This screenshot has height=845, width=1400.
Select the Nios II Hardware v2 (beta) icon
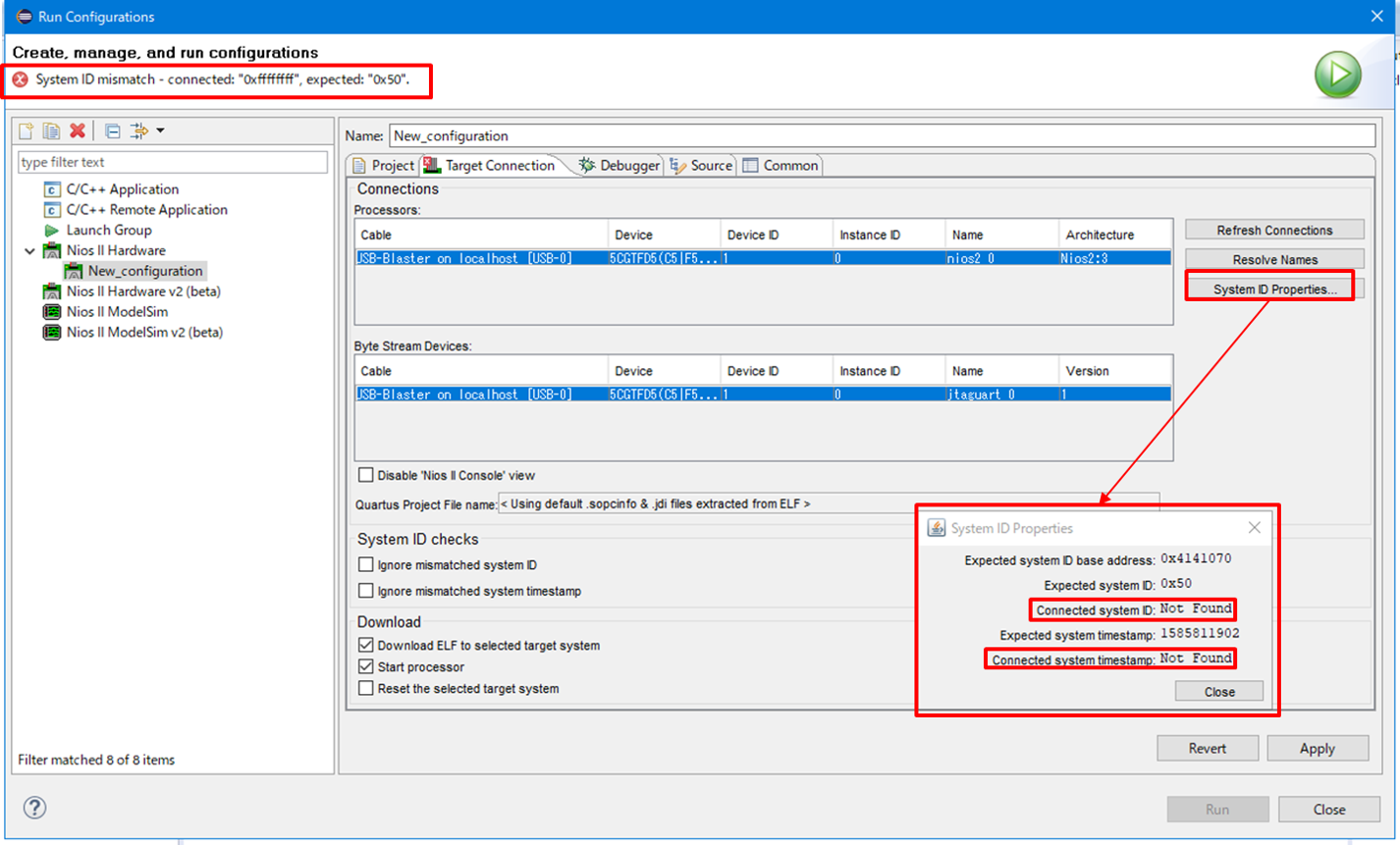pyautogui.click(x=52, y=291)
